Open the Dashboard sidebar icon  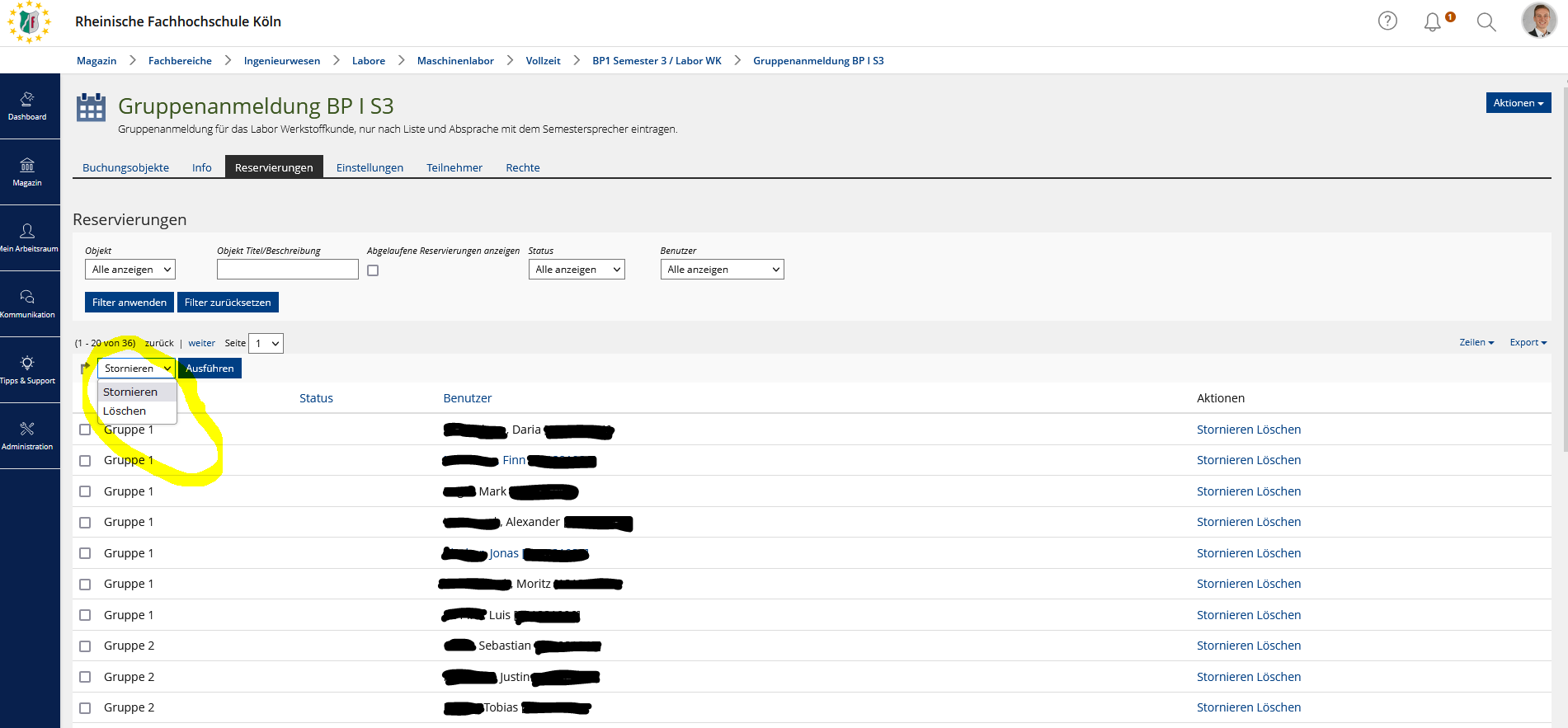27,106
